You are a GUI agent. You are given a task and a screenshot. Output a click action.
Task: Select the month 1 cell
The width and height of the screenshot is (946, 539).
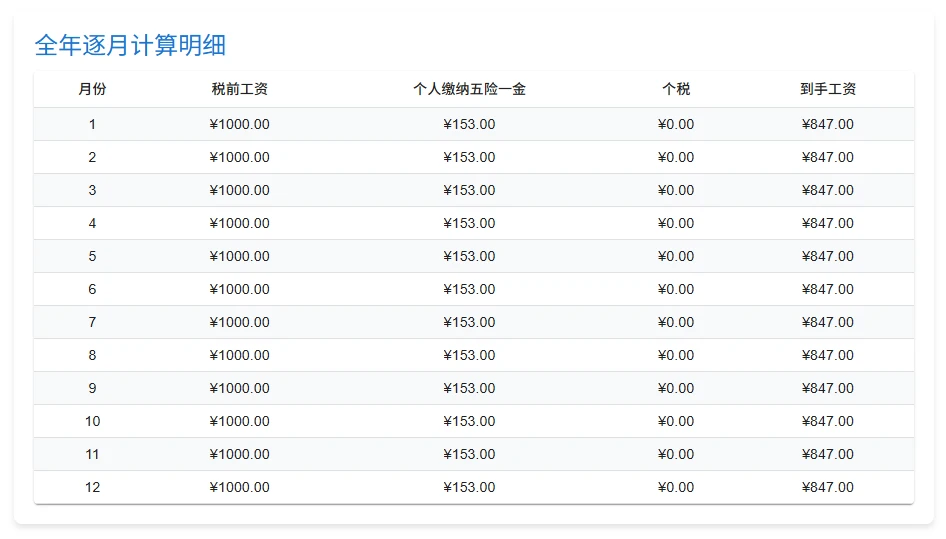(x=92, y=124)
